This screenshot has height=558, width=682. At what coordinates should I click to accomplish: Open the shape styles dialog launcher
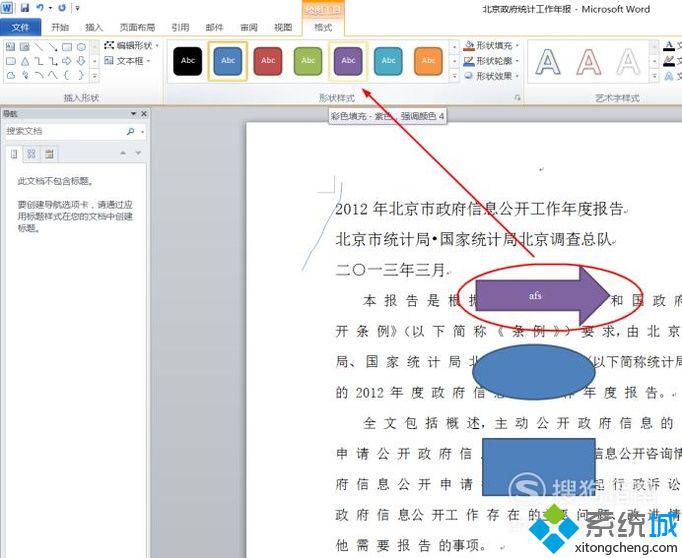coord(517,98)
